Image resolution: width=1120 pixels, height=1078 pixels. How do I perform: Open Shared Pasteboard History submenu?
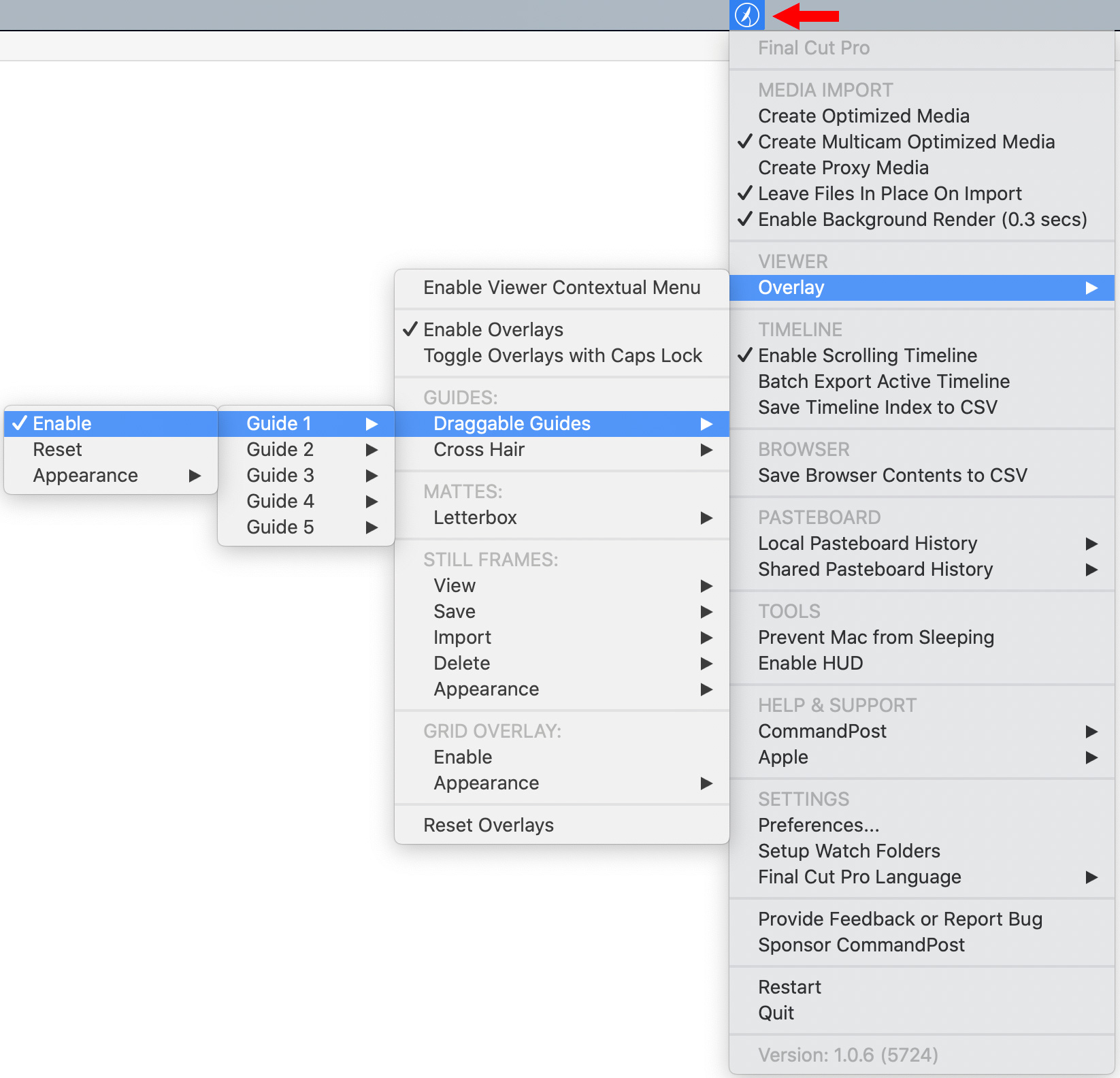(922, 569)
